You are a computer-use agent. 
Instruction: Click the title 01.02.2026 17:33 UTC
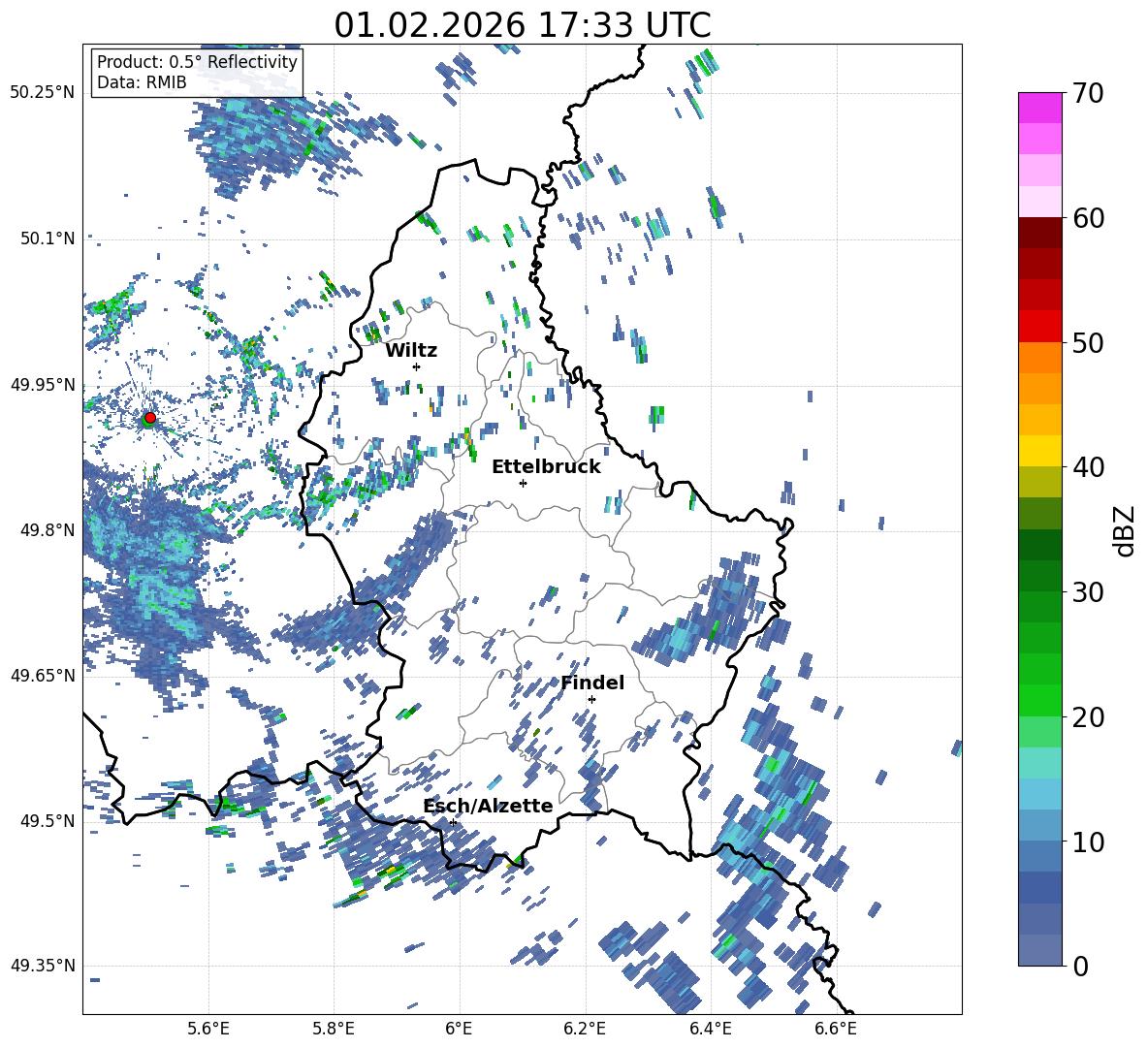[x=523, y=25]
